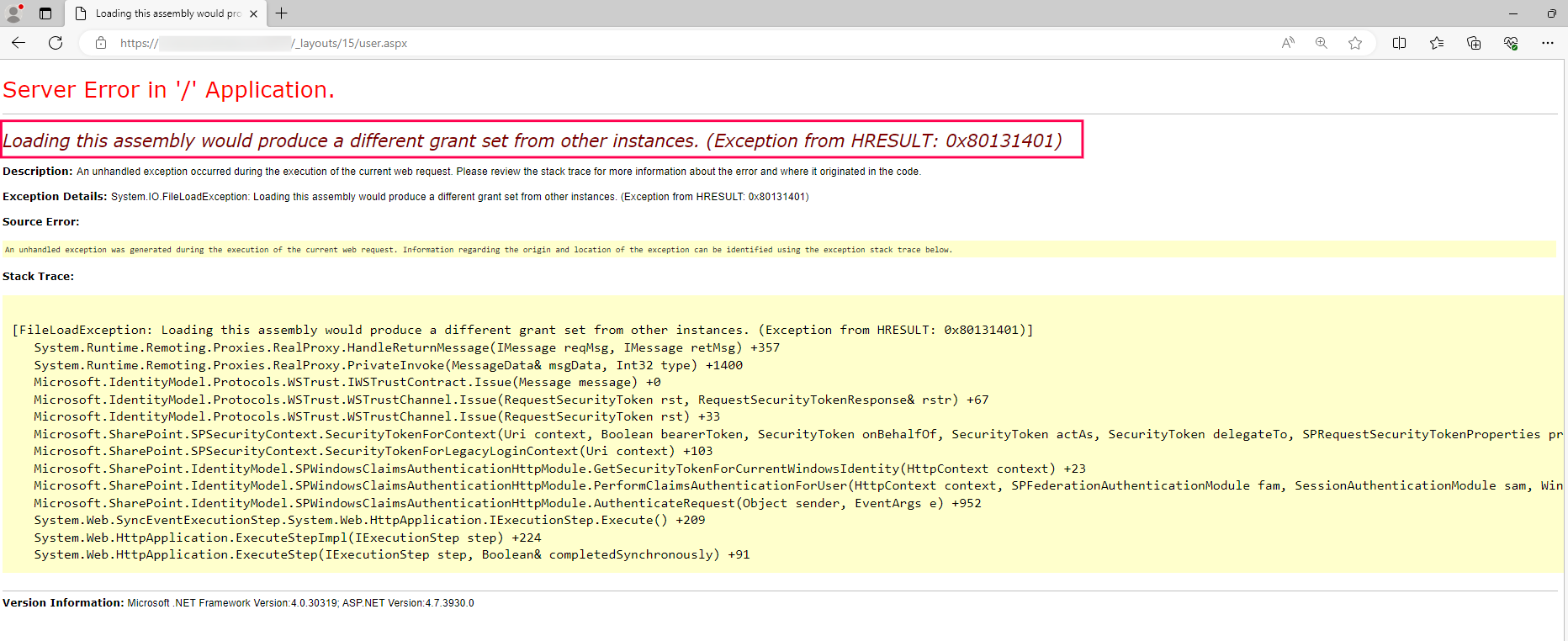This screenshot has width=1568, height=641.
Task: Open the browser profile avatar
Action: tap(13, 13)
